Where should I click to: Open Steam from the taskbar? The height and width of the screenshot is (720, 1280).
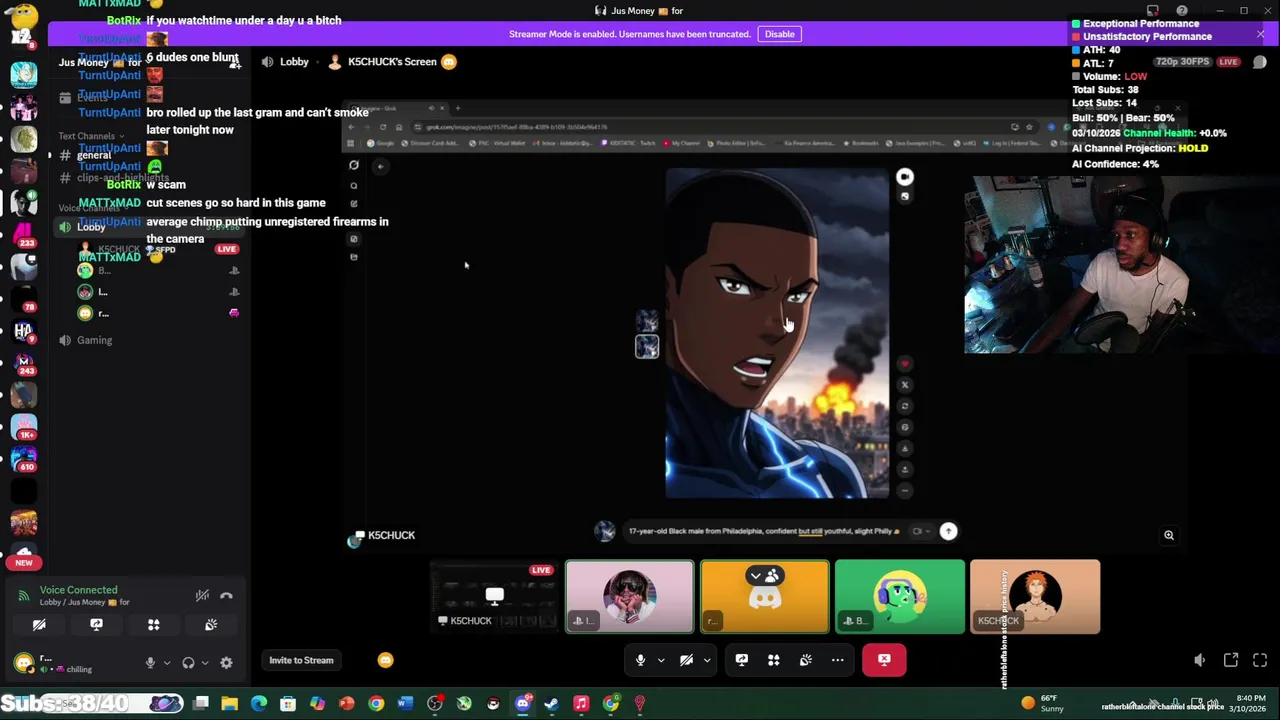(x=551, y=704)
